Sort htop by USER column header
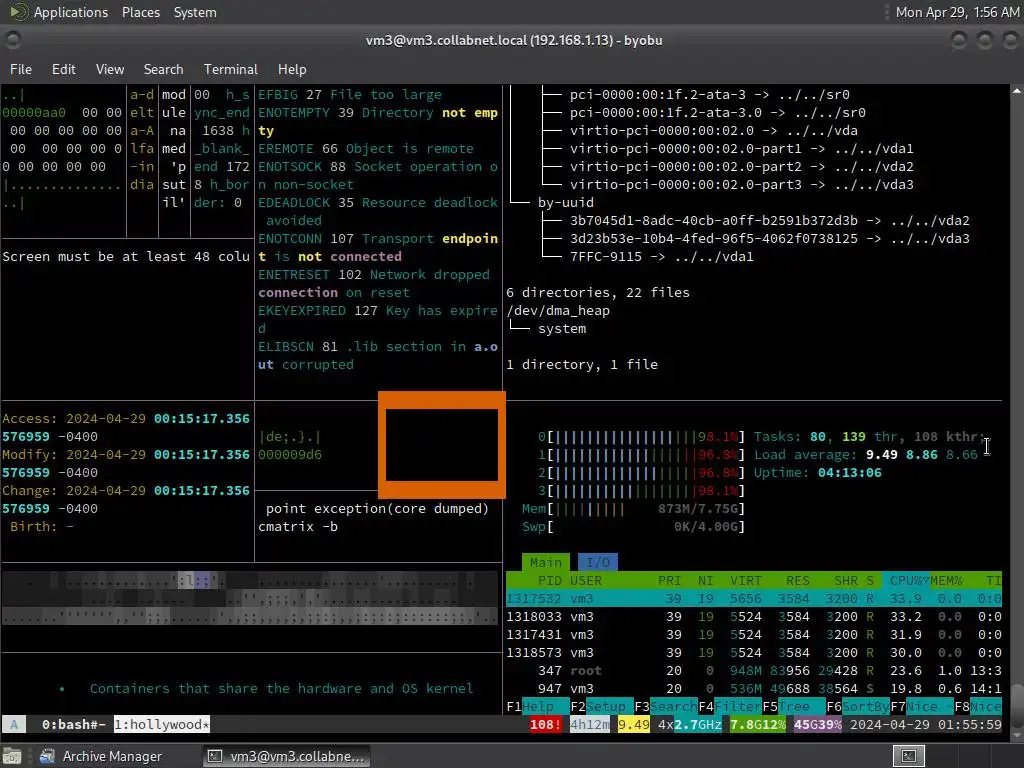The width and height of the screenshot is (1024, 768). [x=586, y=581]
